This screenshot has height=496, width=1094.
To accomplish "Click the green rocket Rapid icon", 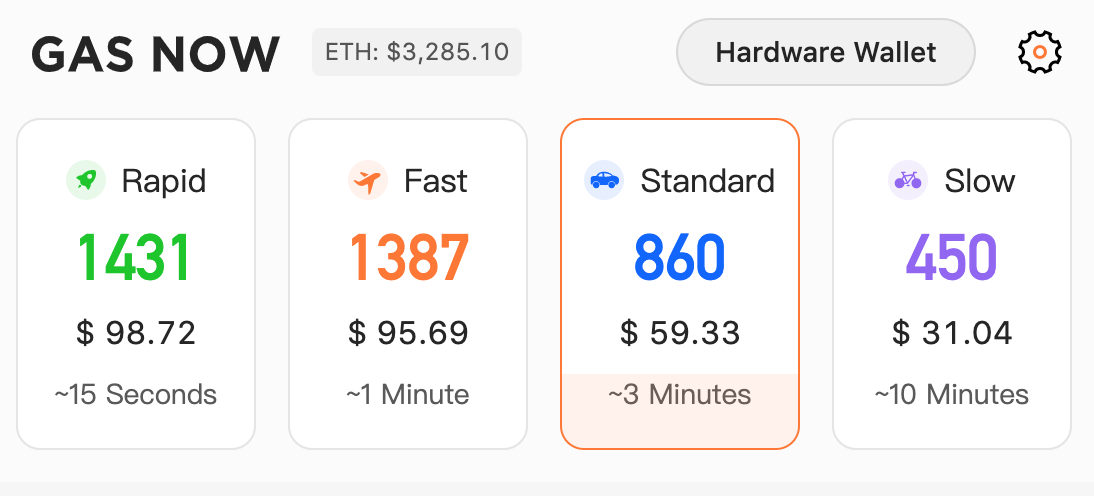I will (86, 181).
